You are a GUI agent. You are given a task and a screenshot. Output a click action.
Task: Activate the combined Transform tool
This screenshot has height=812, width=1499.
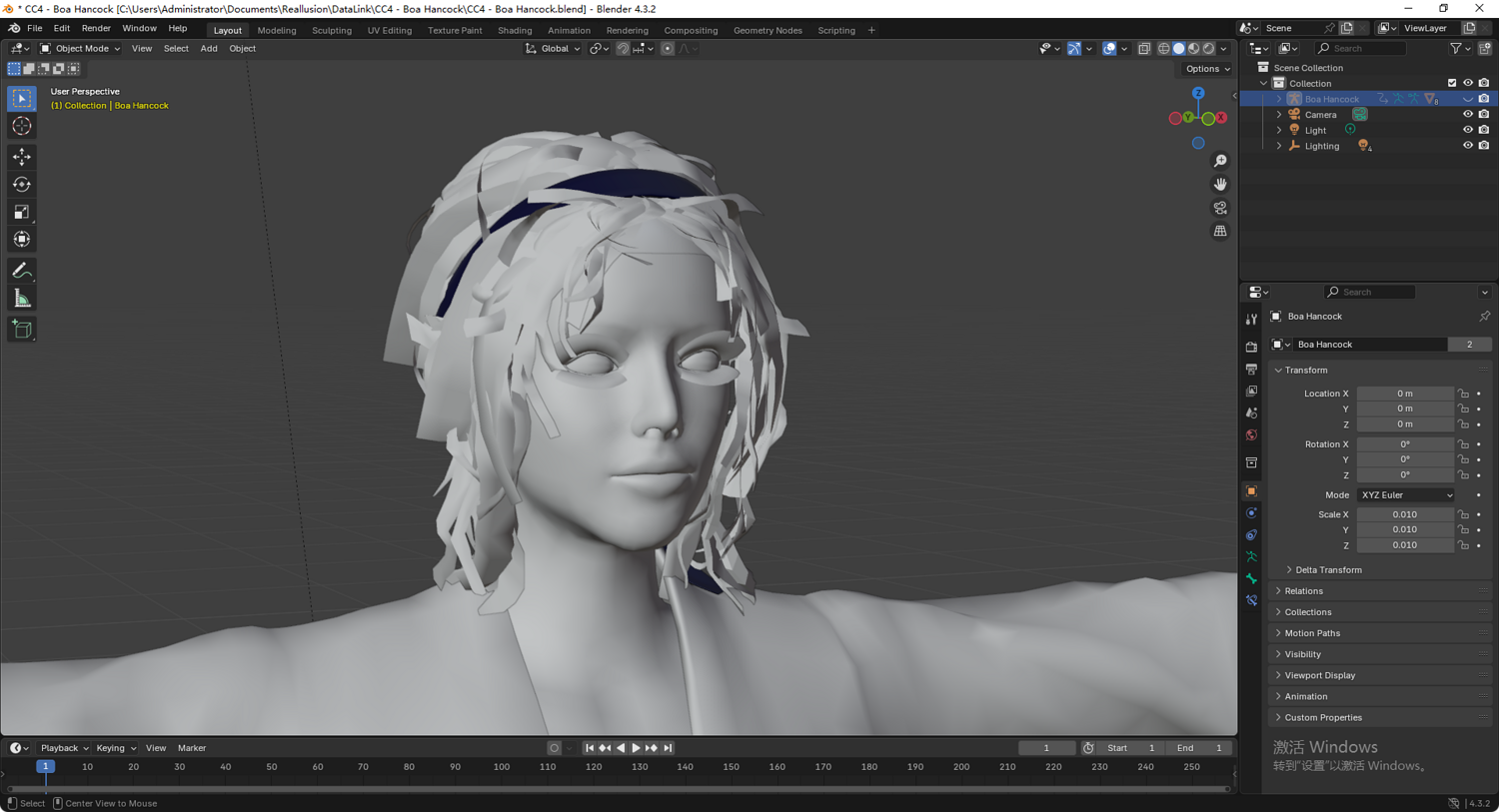pos(22,240)
